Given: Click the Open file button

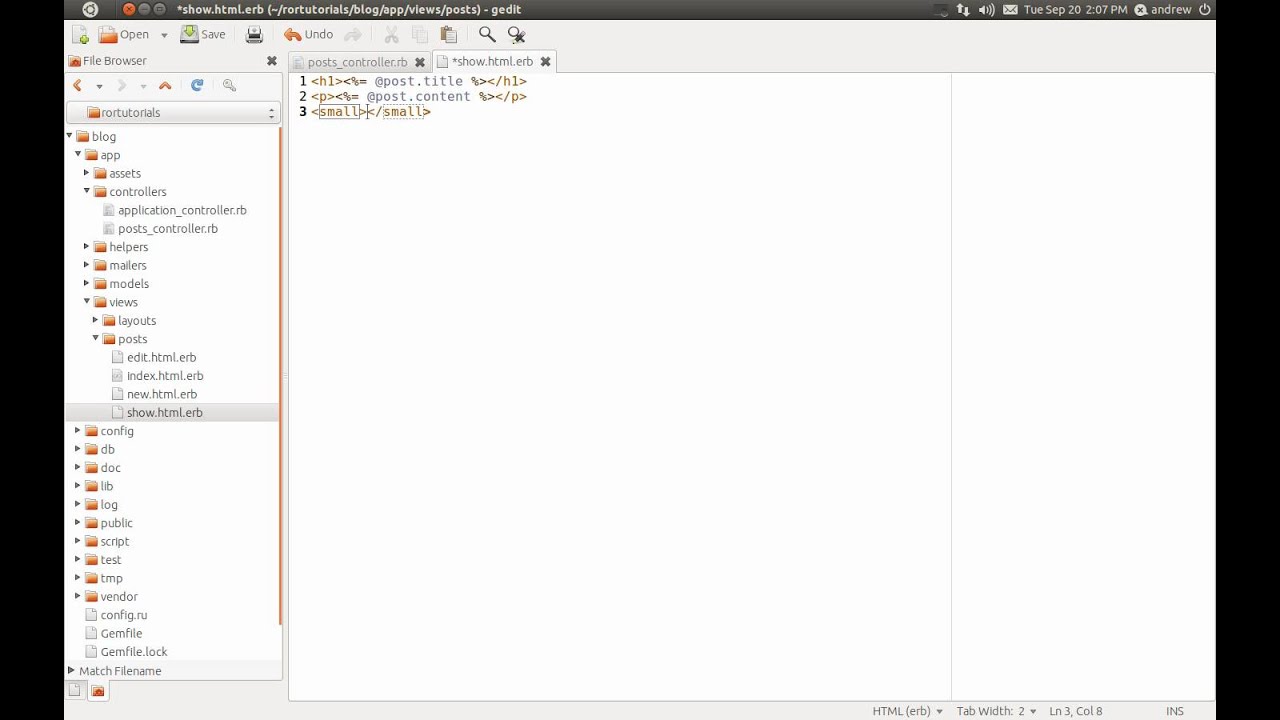Looking at the screenshot, I should [x=125, y=34].
